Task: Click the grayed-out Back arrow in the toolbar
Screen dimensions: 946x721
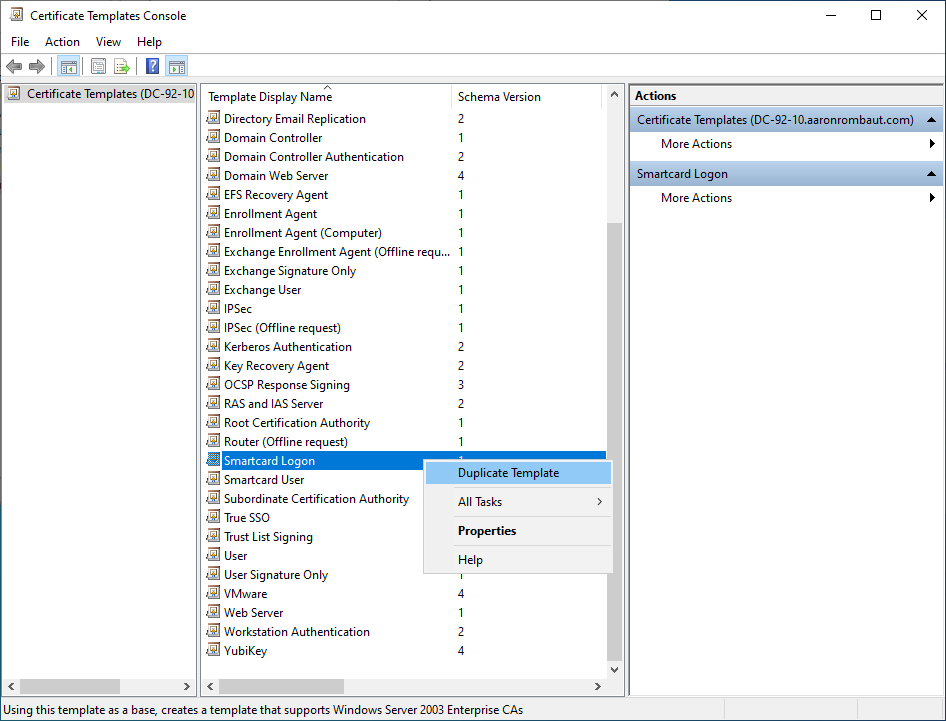Action: tap(14, 67)
